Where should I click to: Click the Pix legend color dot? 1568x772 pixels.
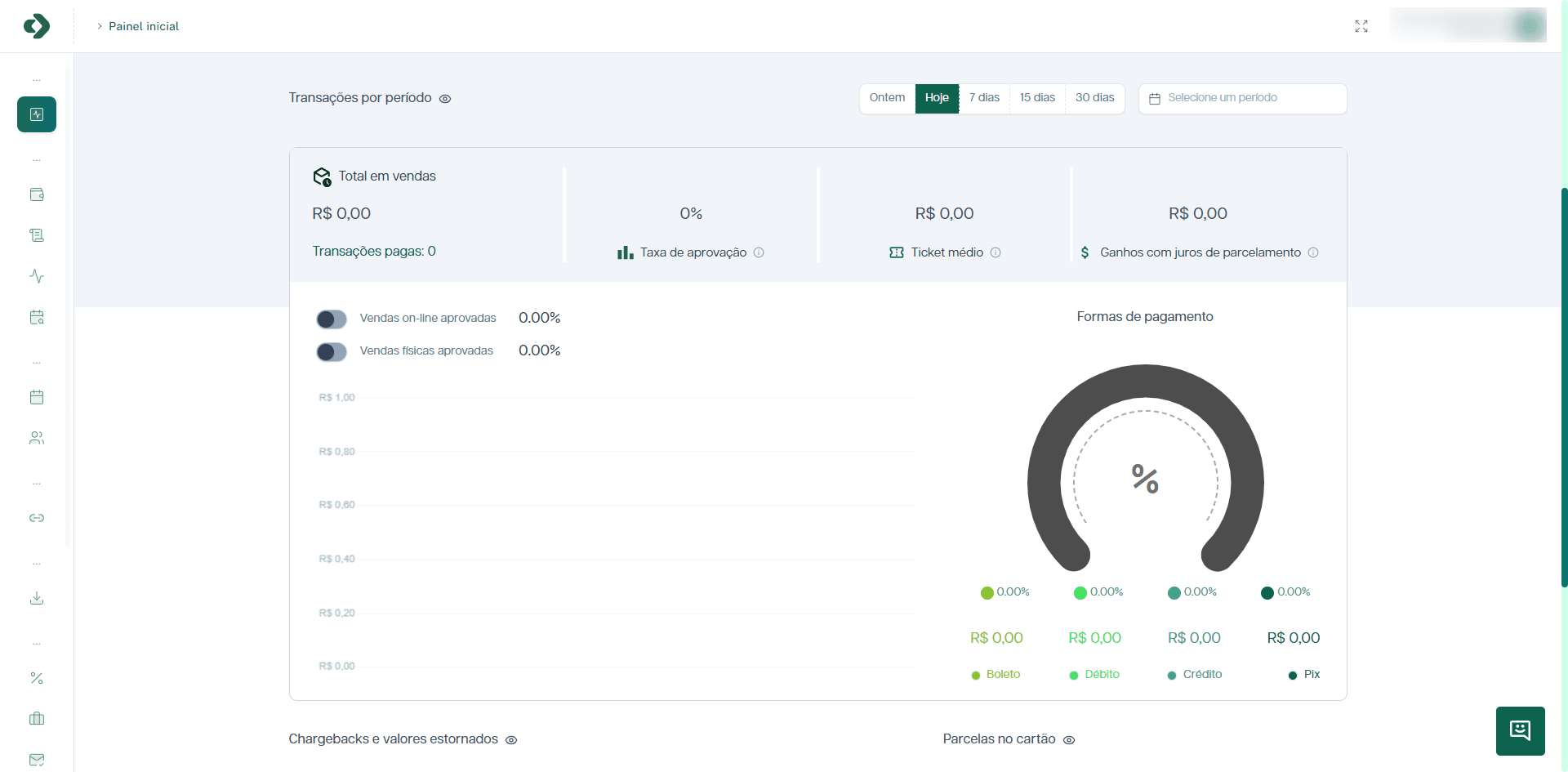[1293, 676]
